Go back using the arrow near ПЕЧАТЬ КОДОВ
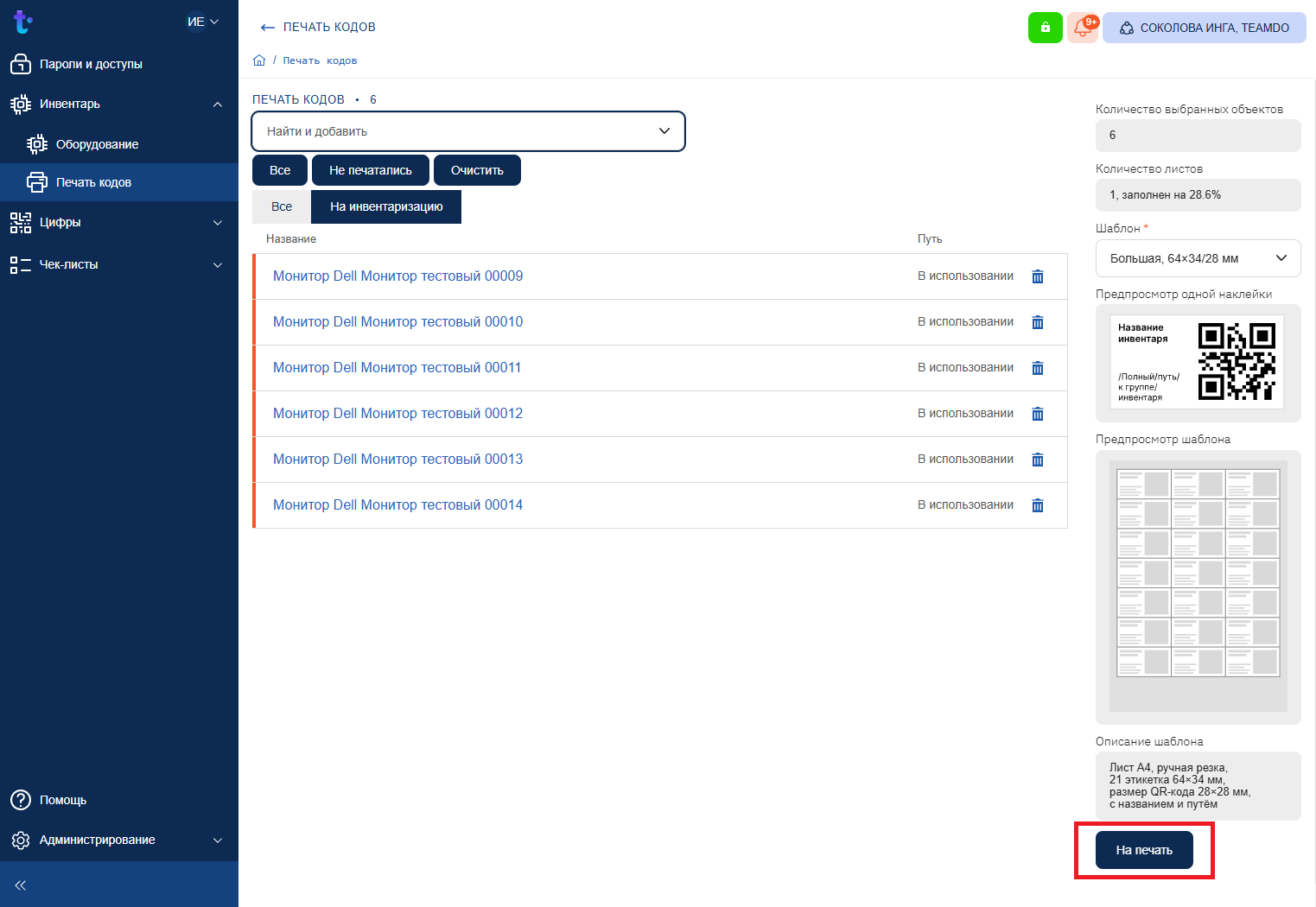 [267, 28]
